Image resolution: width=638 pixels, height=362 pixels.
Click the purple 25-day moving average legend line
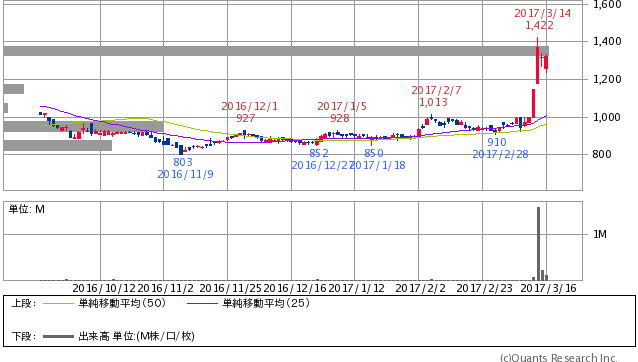[202, 303]
